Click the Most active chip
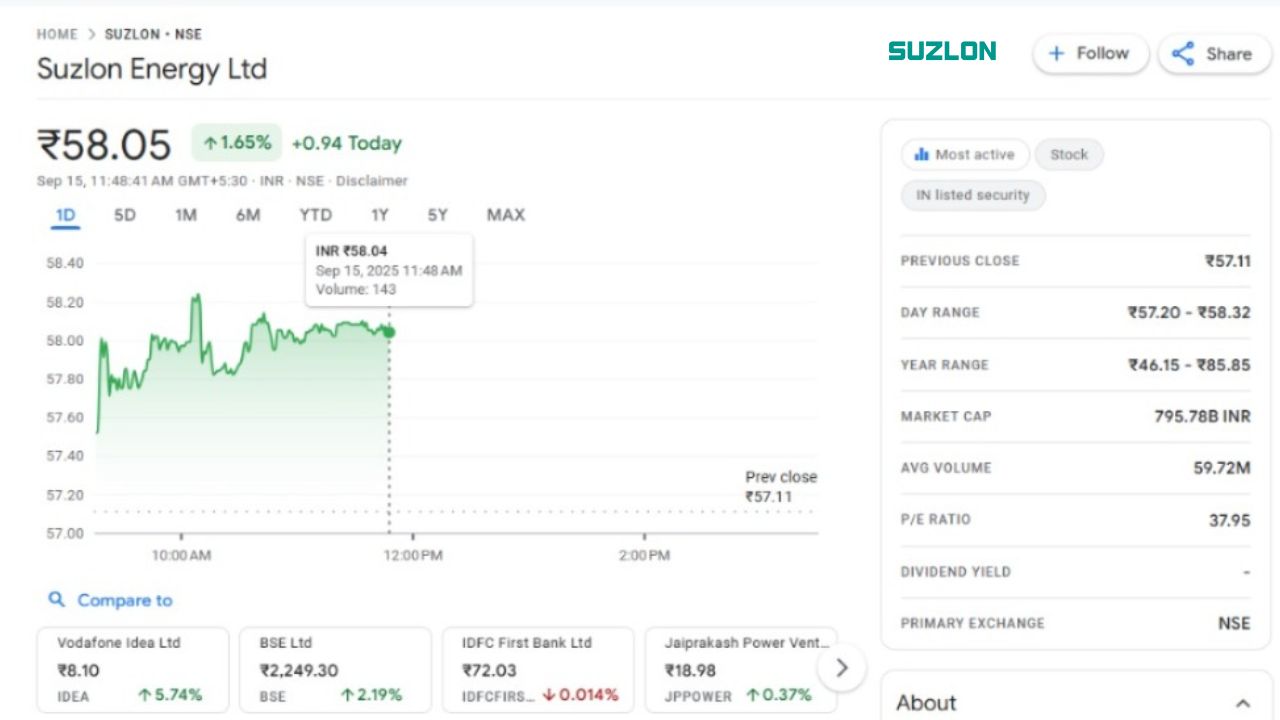1280x720 pixels. pos(965,155)
